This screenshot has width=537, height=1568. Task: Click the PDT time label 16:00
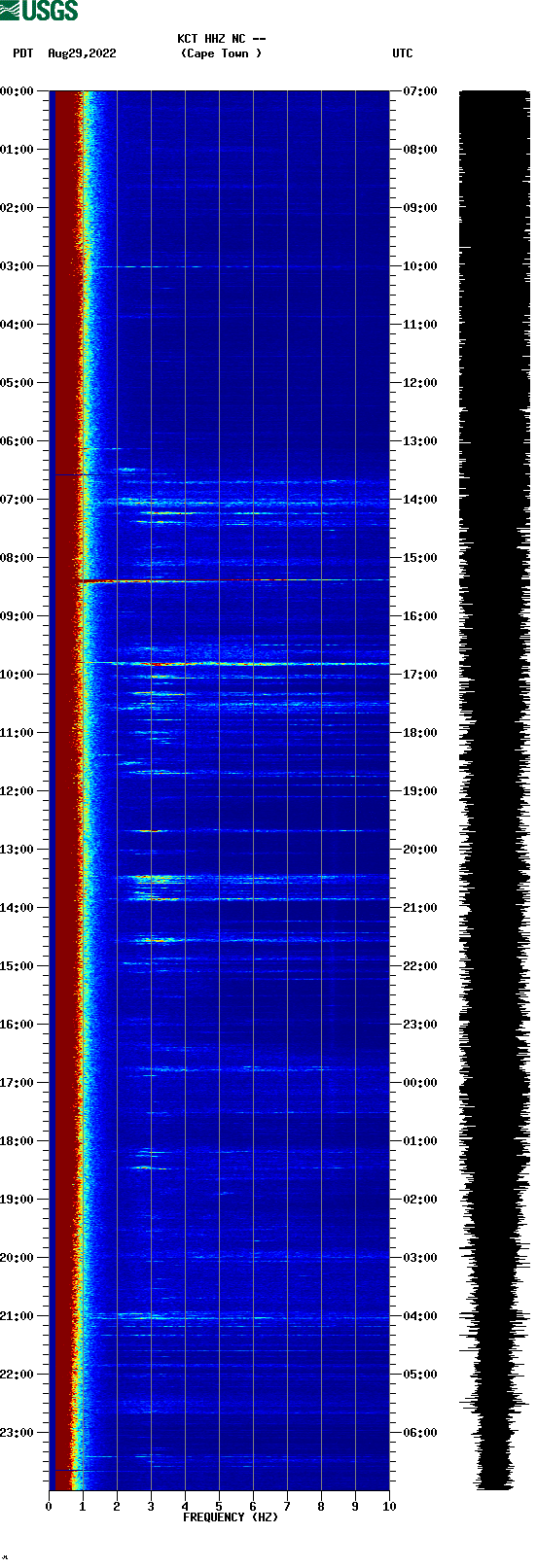17,1025
